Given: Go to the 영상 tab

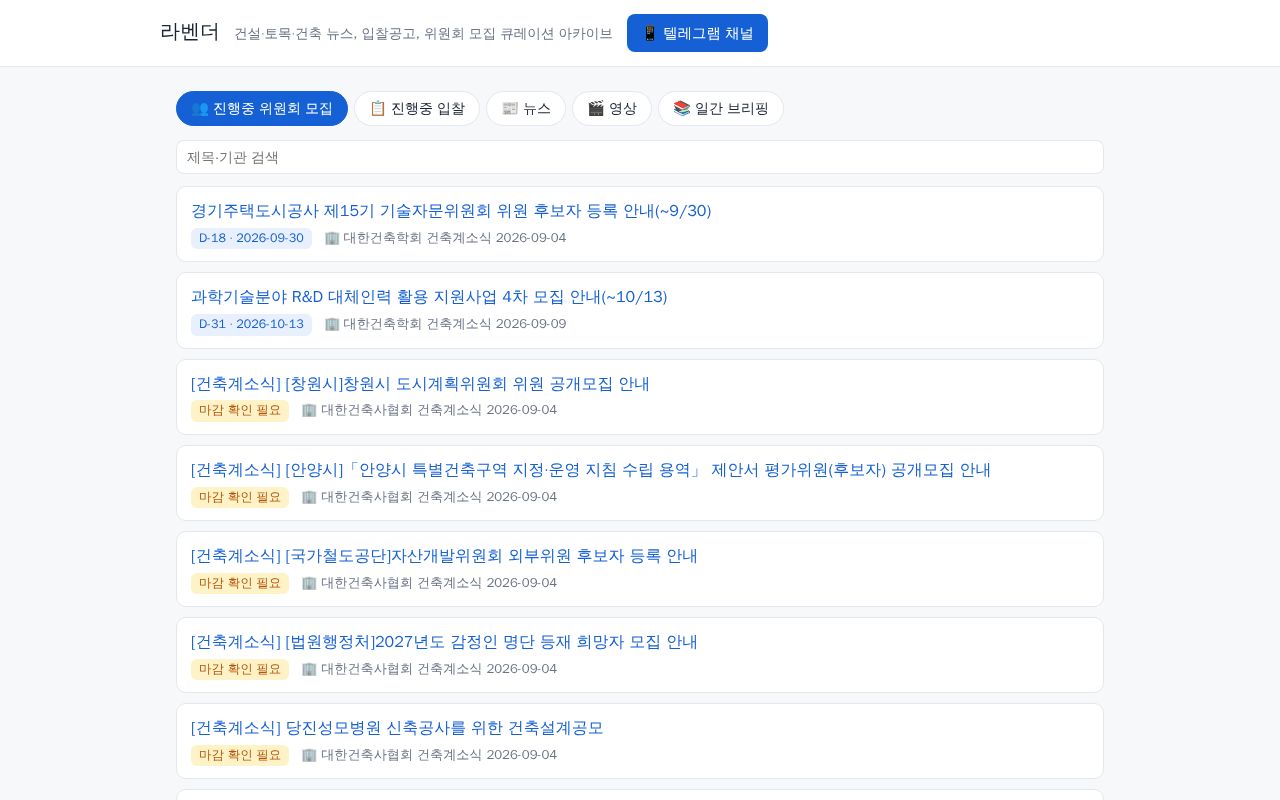Looking at the screenshot, I should click(612, 109).
